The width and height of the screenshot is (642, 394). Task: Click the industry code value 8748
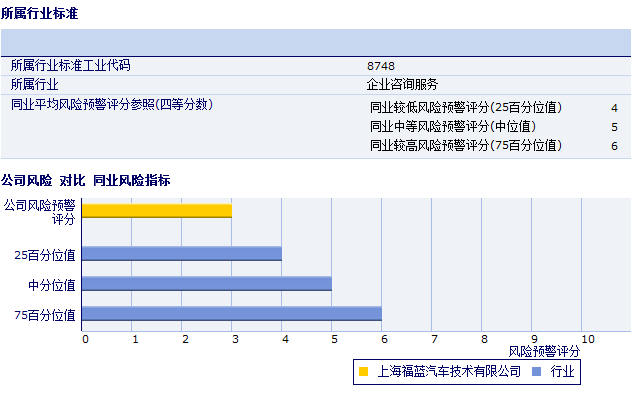pos(381,66)
